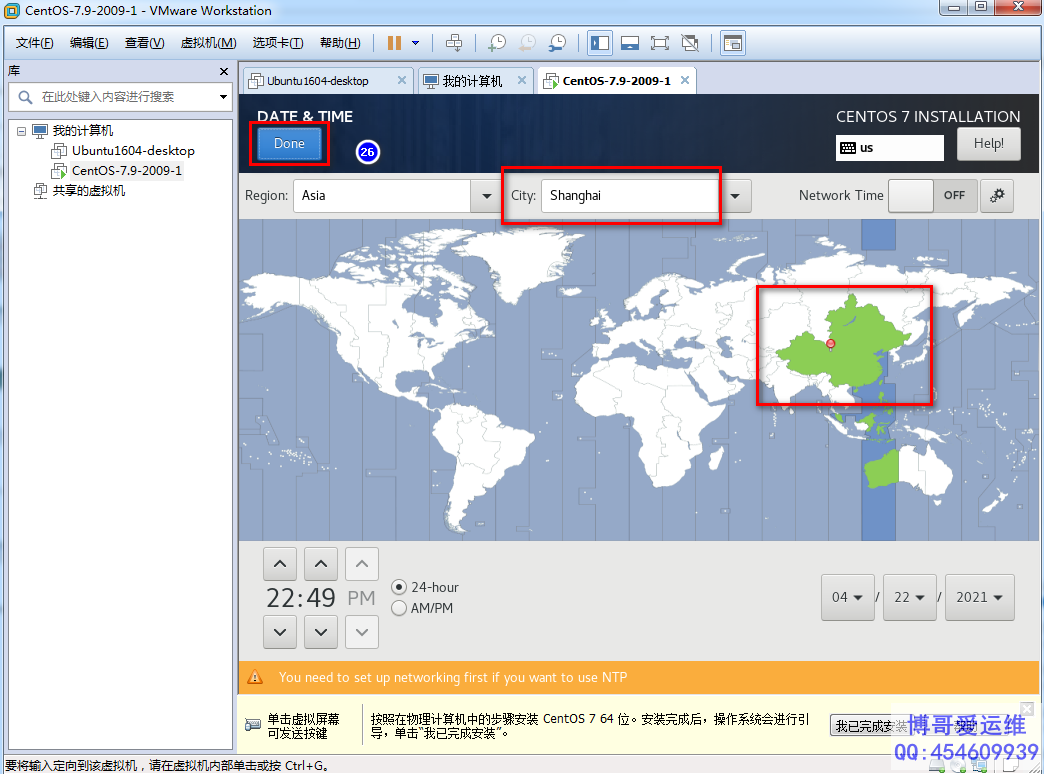The height and width of the screenshot is (774, 1044).
Task: Open the 虚拟机(M) menu
Action: [208, 43]
